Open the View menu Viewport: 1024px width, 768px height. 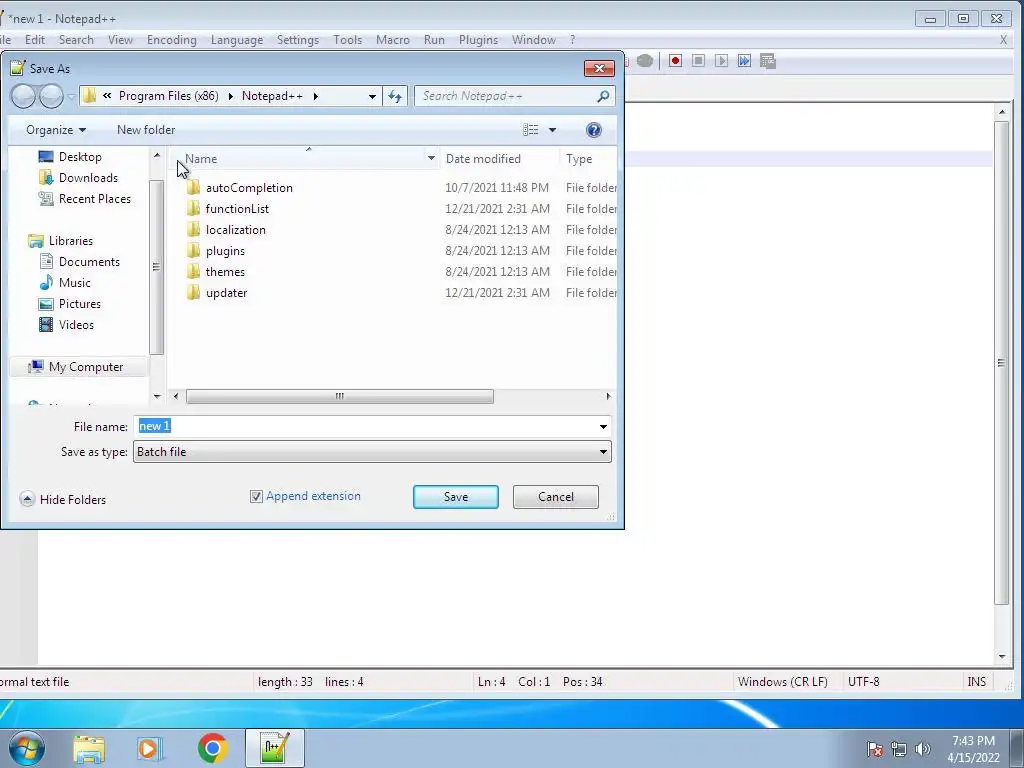coord(120,40)
